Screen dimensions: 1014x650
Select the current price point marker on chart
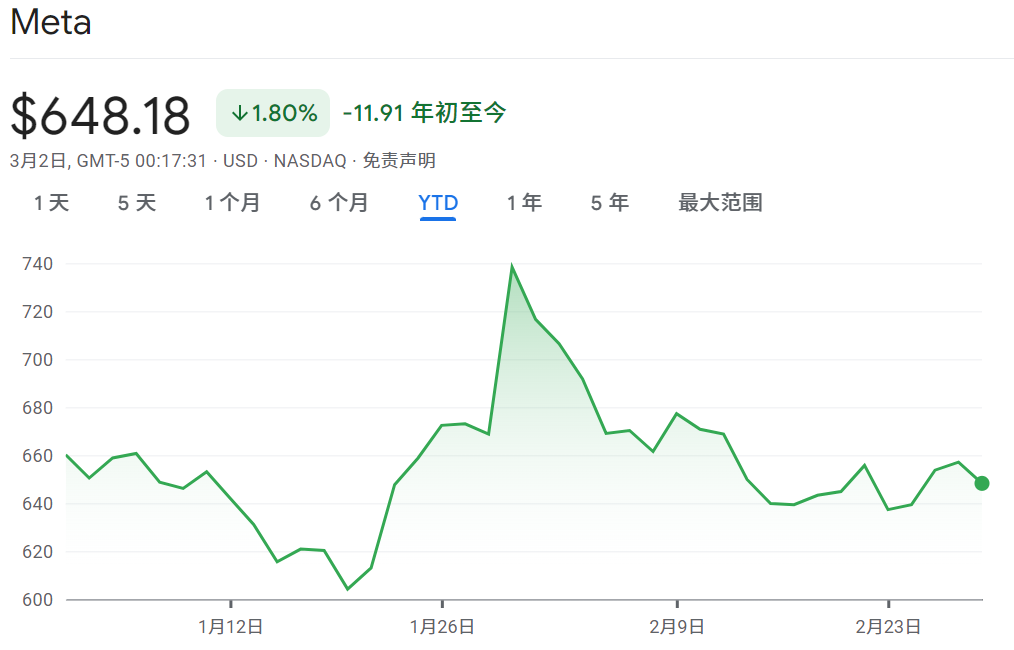pos(983,483)
